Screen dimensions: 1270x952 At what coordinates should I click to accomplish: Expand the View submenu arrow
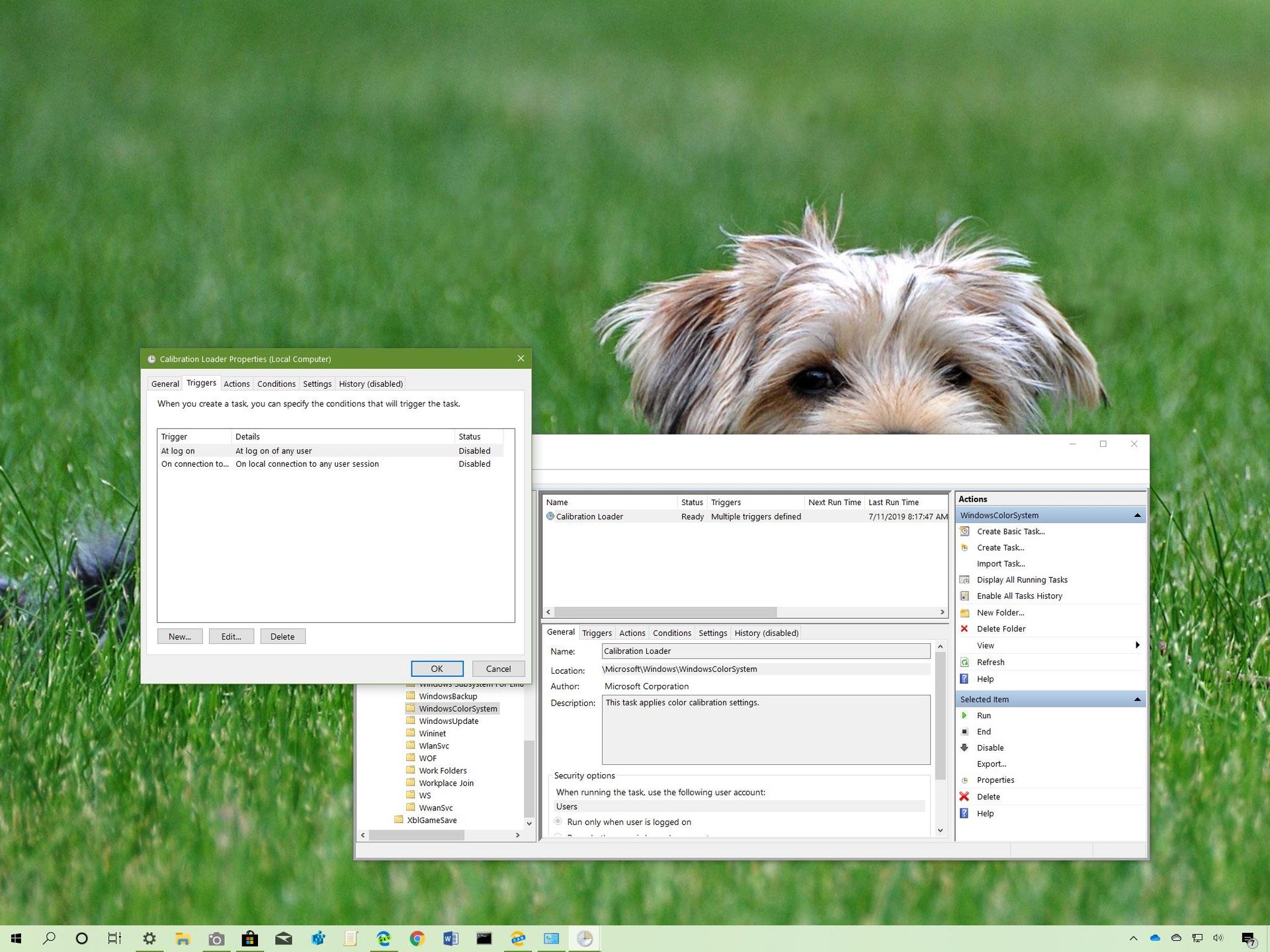(1137, 645)
